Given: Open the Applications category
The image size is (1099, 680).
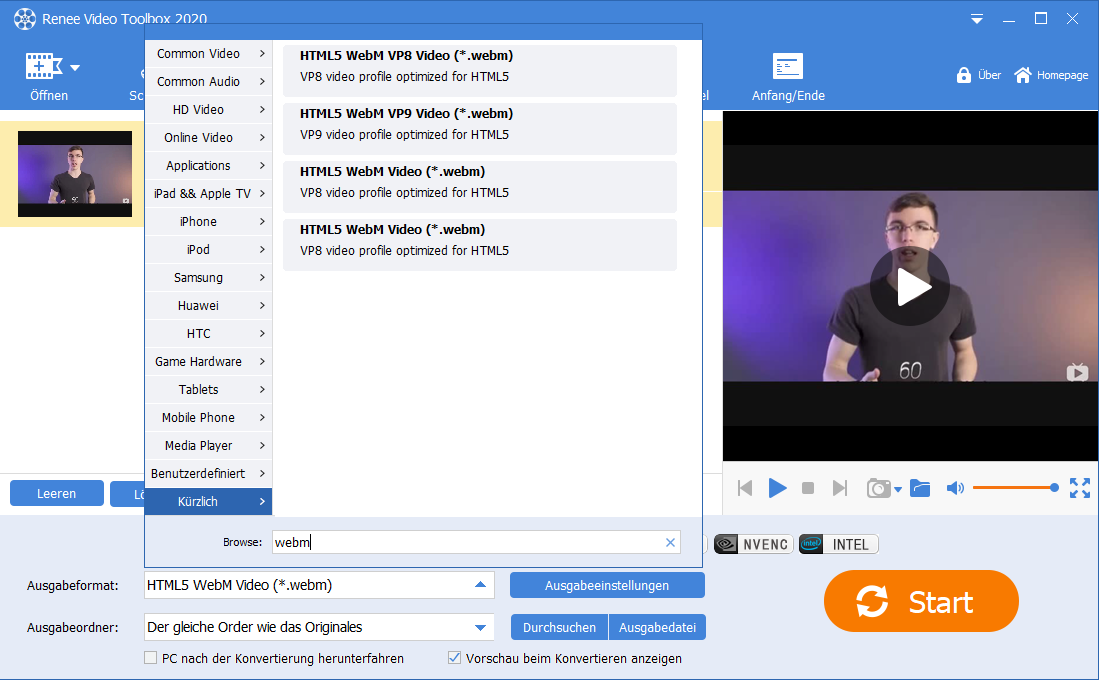Looking at the screenshot, I should coord(208,166).
